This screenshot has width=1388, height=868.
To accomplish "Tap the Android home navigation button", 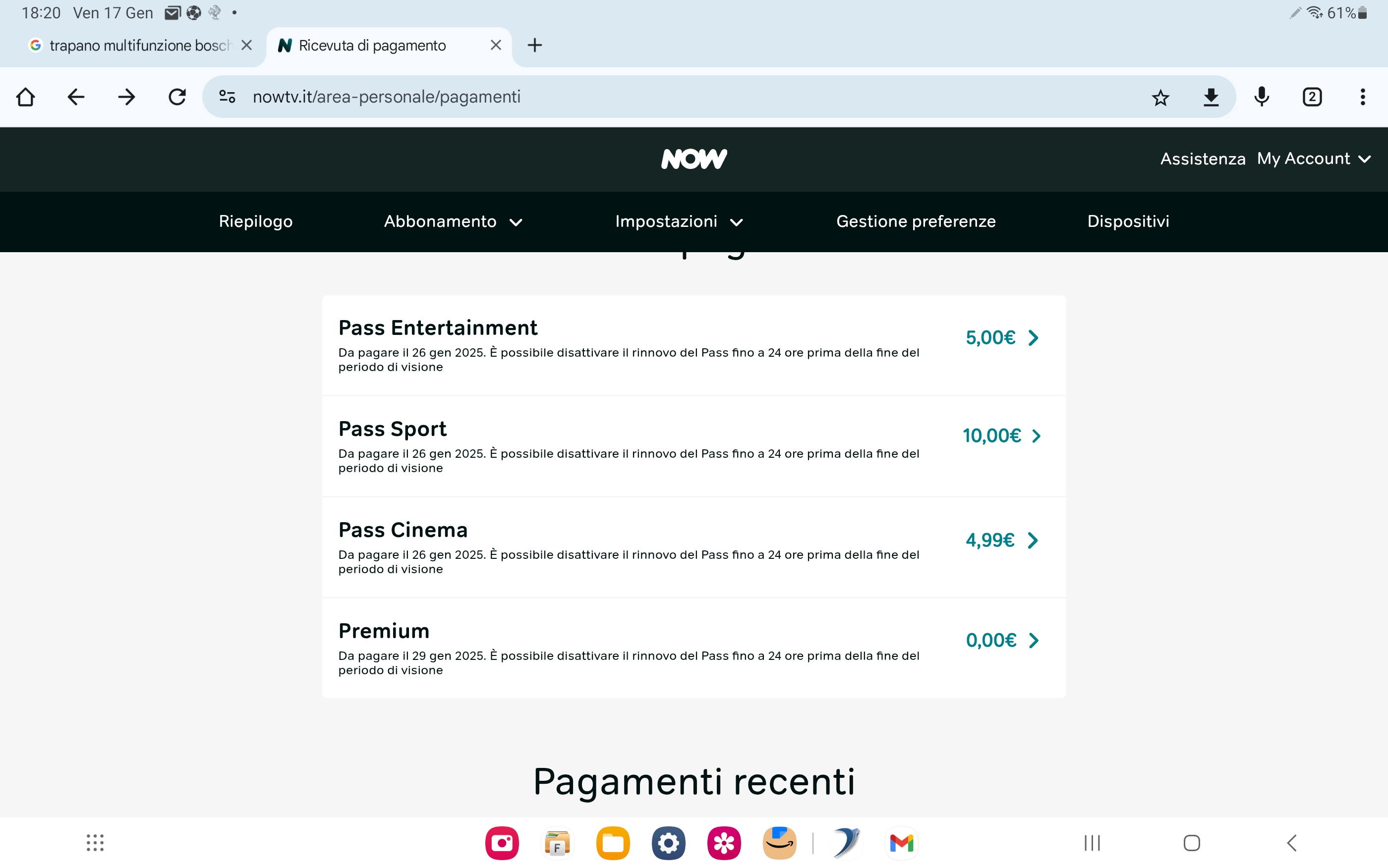I will coord(1192,843).
